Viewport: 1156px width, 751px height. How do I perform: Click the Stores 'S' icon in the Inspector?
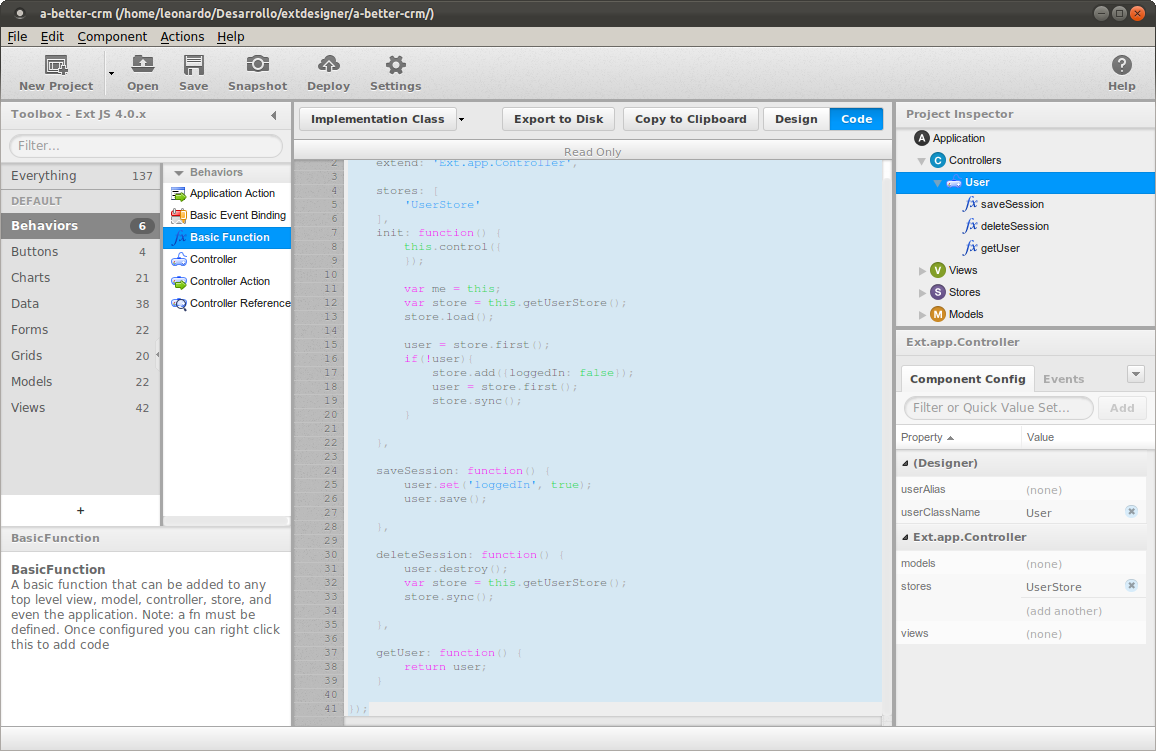[x=938, y=293]
